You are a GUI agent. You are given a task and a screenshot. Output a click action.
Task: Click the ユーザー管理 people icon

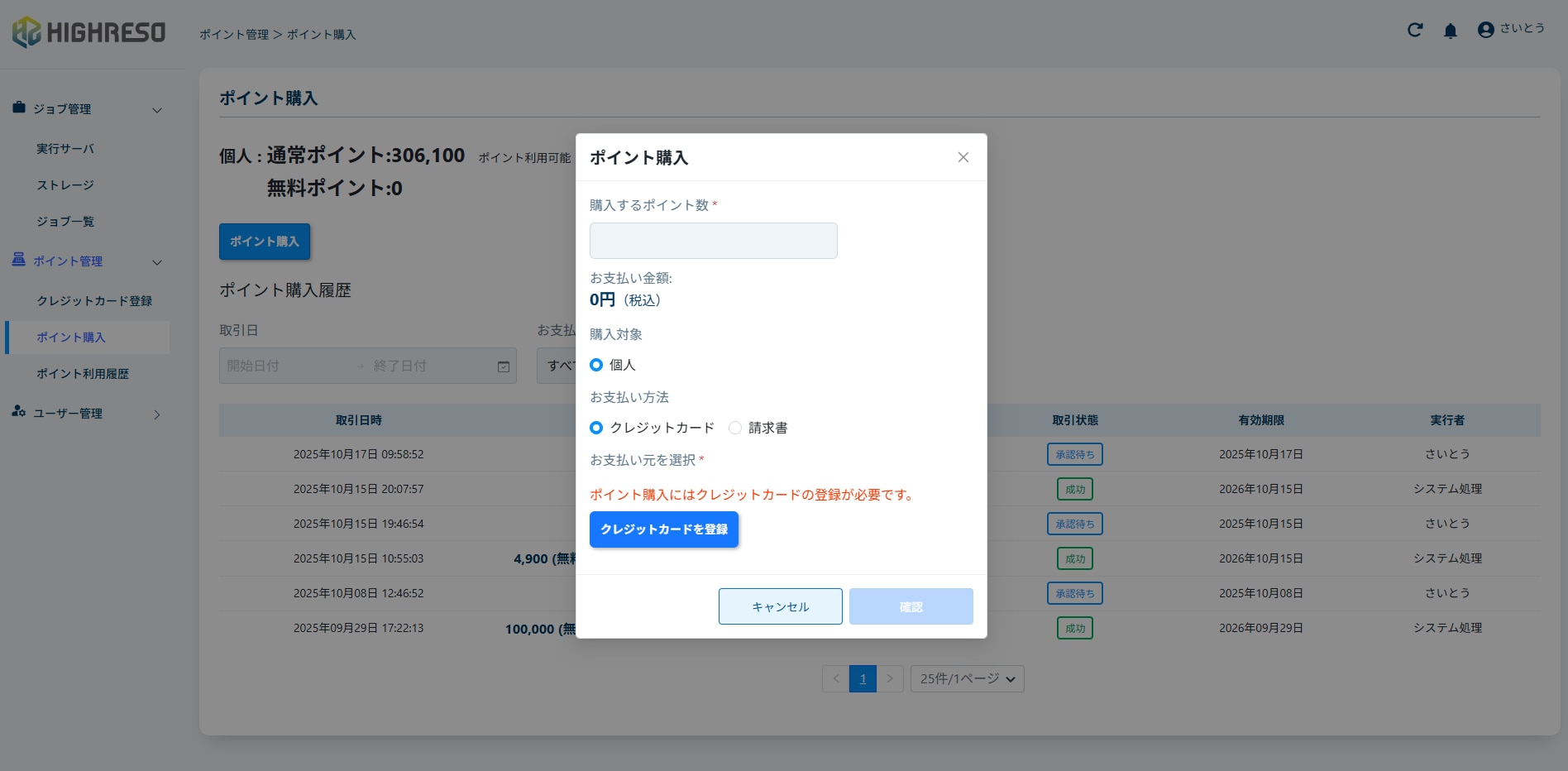tap(19, 412)
